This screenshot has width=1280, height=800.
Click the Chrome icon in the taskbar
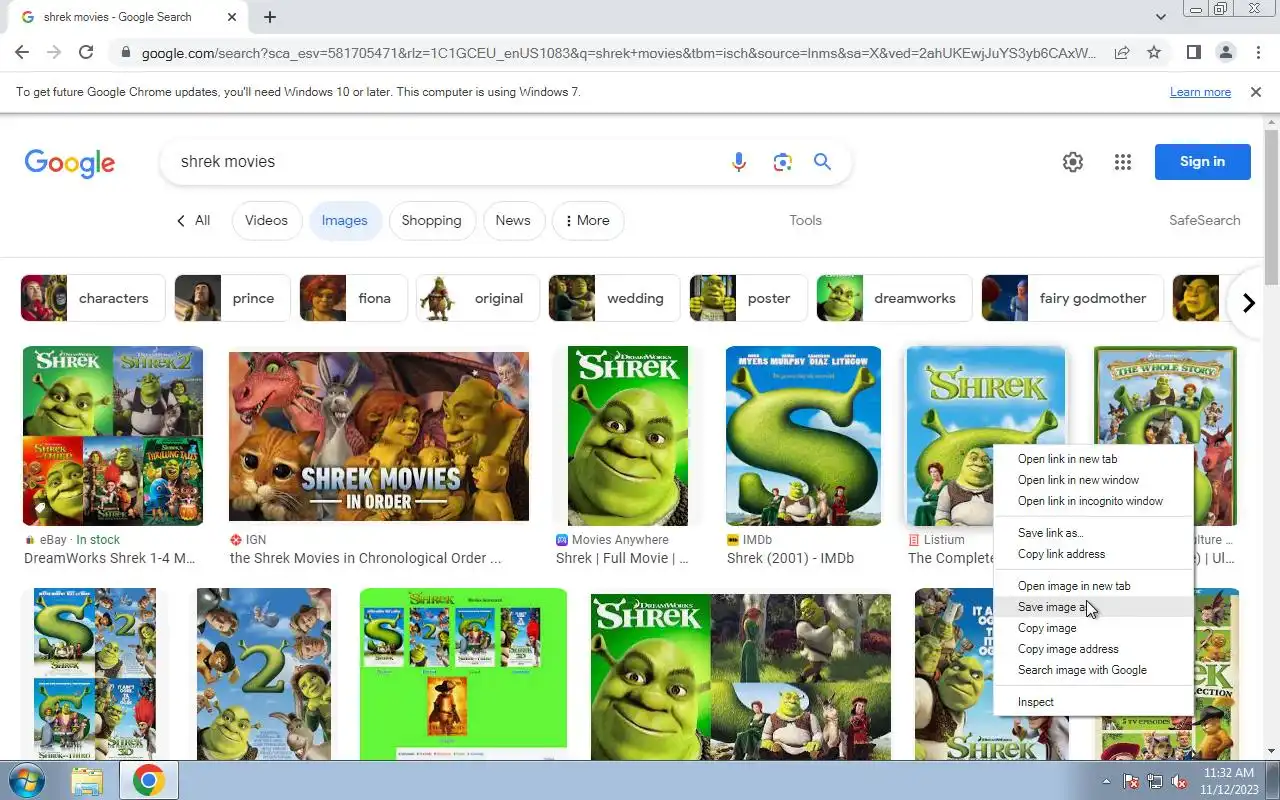149,781
